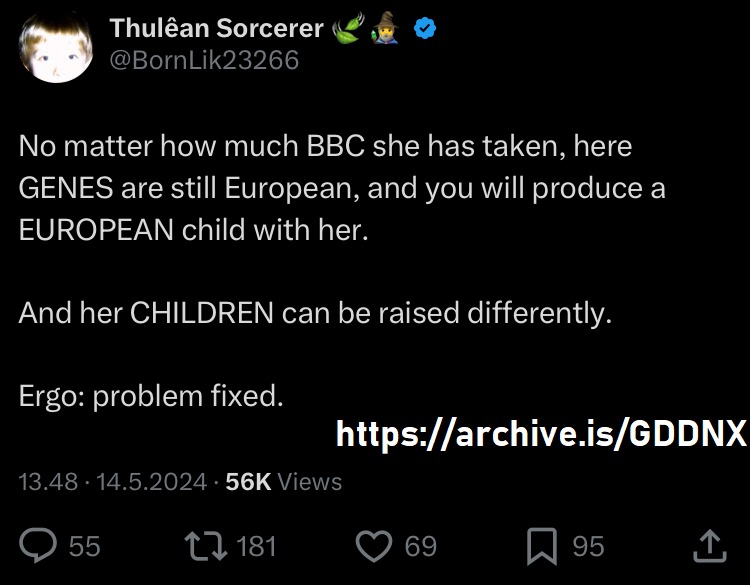Click the 'Ergo: problem fixed.' text line
Viewport: 750px width, 585px height.
coord(151,397)
